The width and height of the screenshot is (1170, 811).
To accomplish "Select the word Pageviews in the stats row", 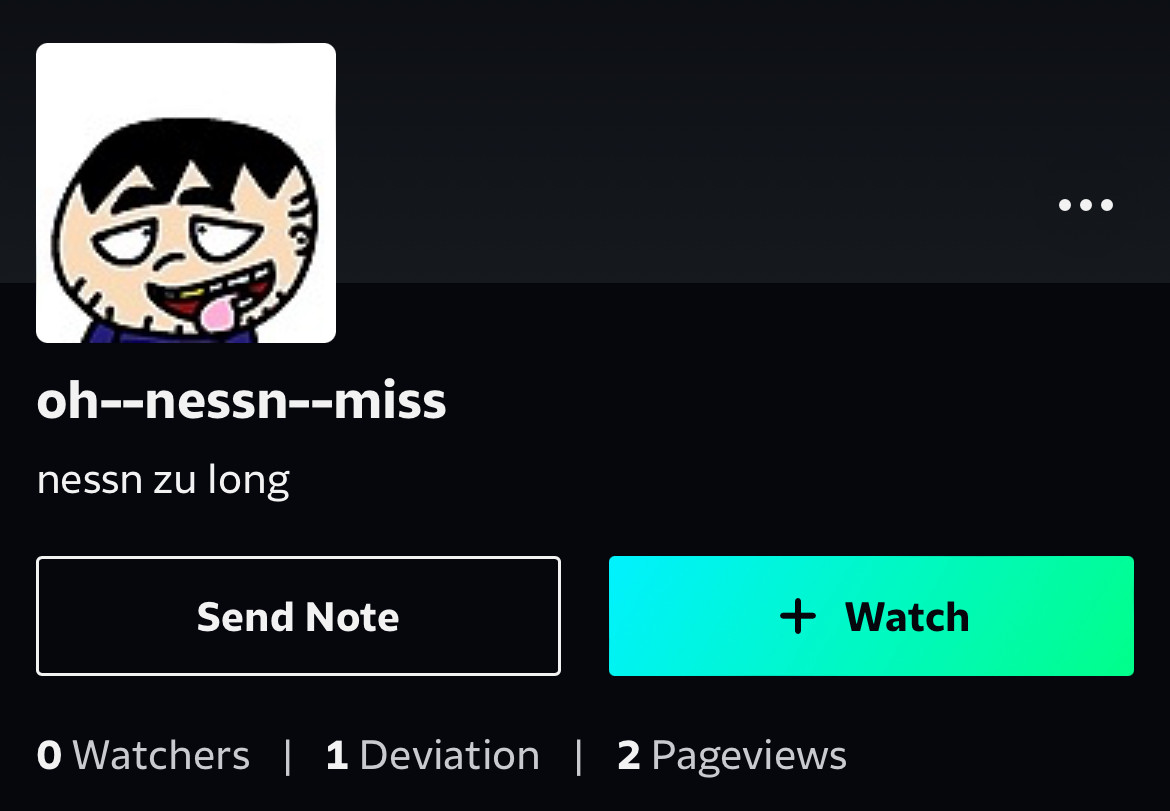I will 749,757.
